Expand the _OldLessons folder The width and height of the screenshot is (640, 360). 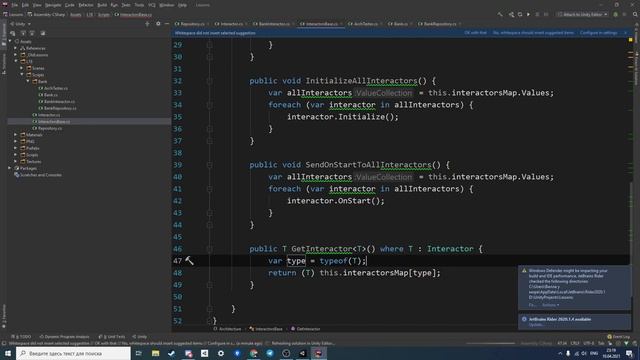(16, 55)
